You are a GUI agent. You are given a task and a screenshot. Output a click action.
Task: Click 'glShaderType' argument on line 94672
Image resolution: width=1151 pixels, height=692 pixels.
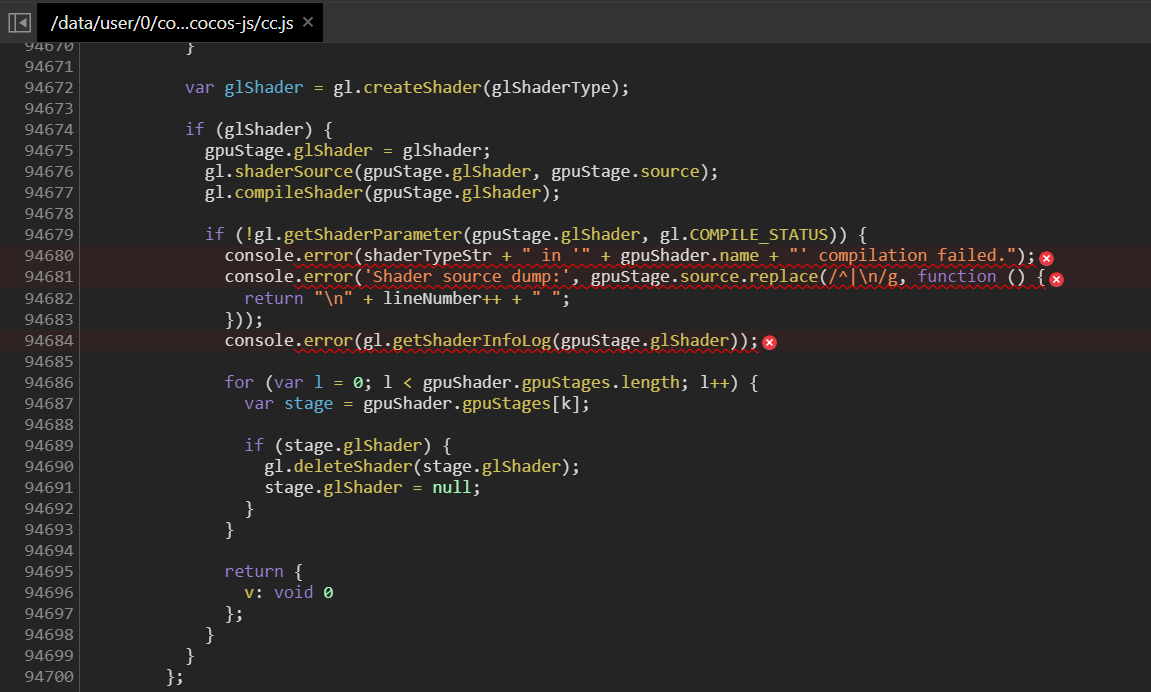pos(551,87)
